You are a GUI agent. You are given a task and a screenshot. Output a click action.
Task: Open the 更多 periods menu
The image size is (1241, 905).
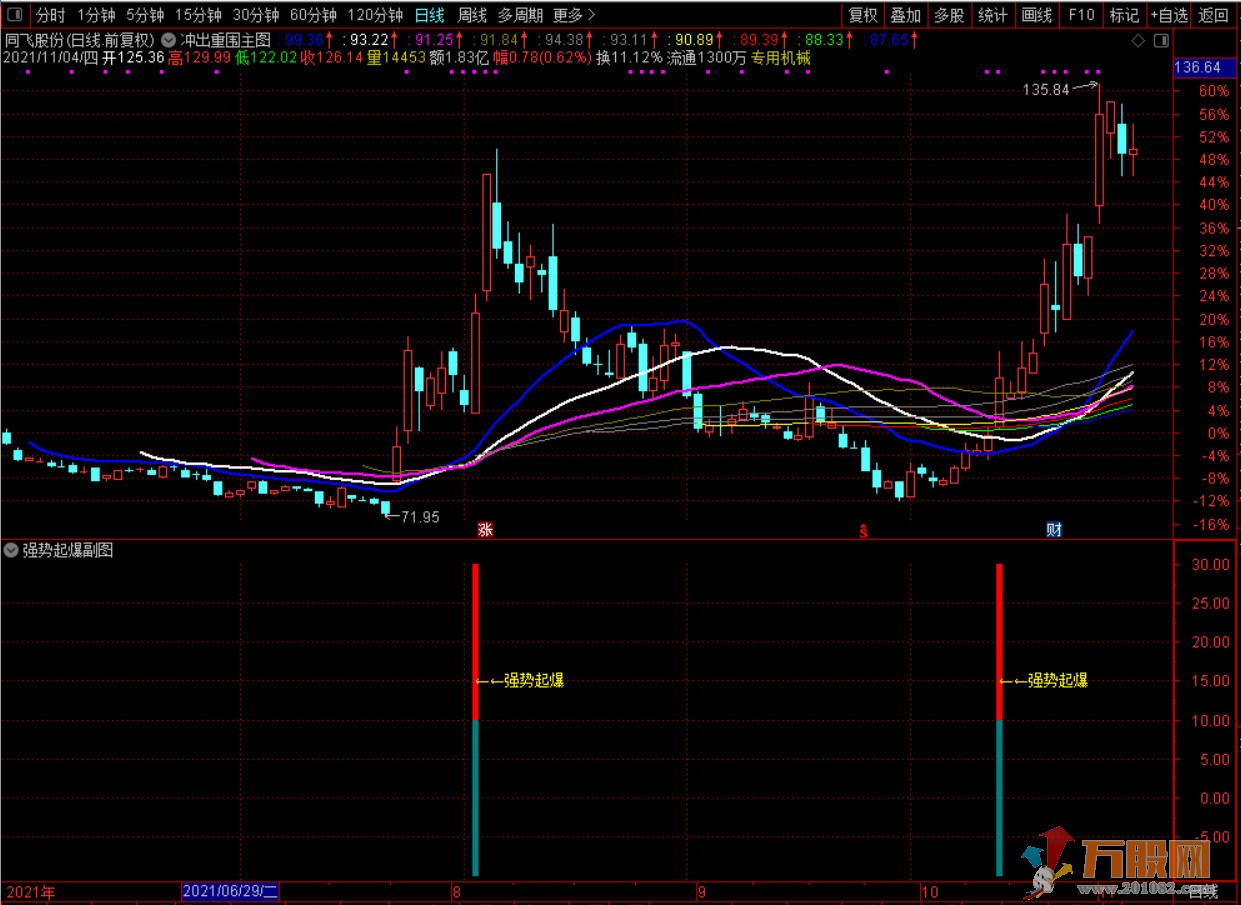(x=574, y=15)
